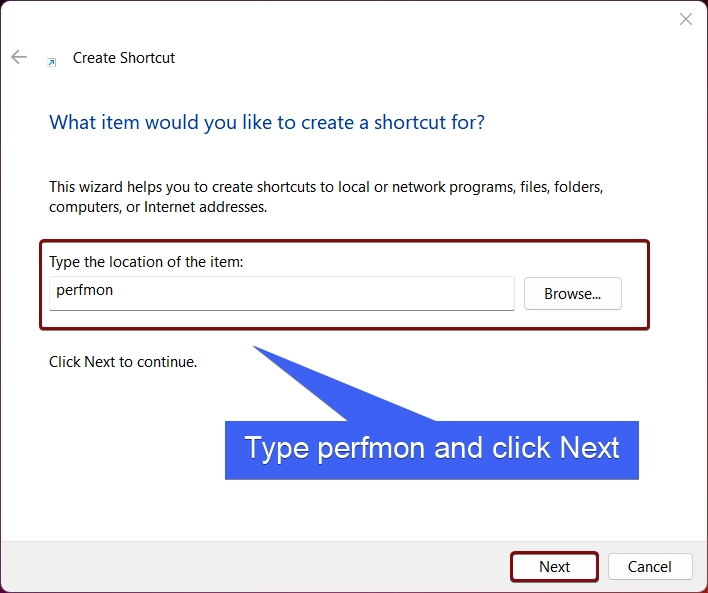Click the label "Type the location of the item:"
708x593 pixels.
pos(146,261)
